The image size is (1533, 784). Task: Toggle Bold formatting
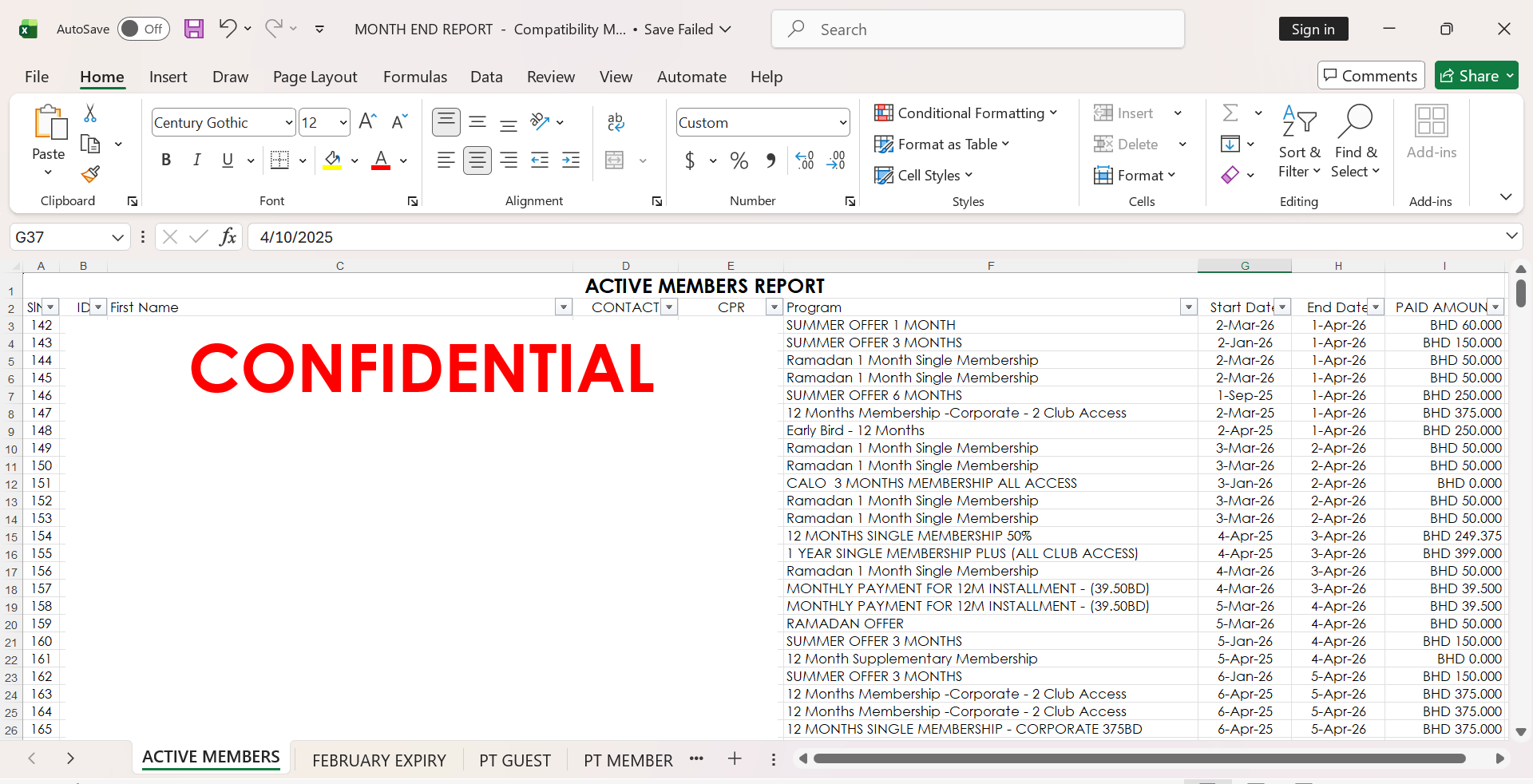[x=166, y=160]
